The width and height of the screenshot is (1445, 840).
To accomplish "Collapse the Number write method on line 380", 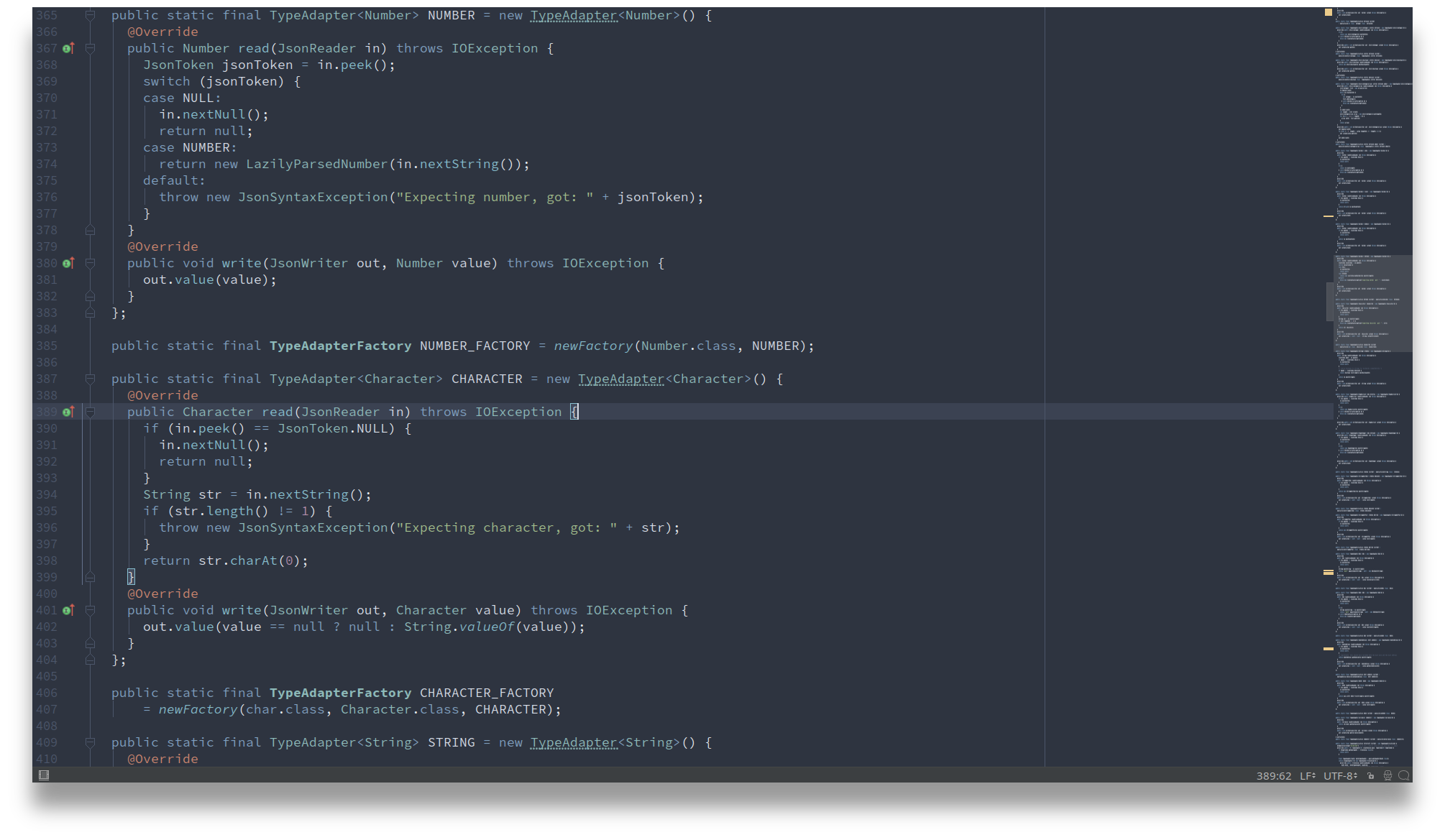I will tap(90, 263).
